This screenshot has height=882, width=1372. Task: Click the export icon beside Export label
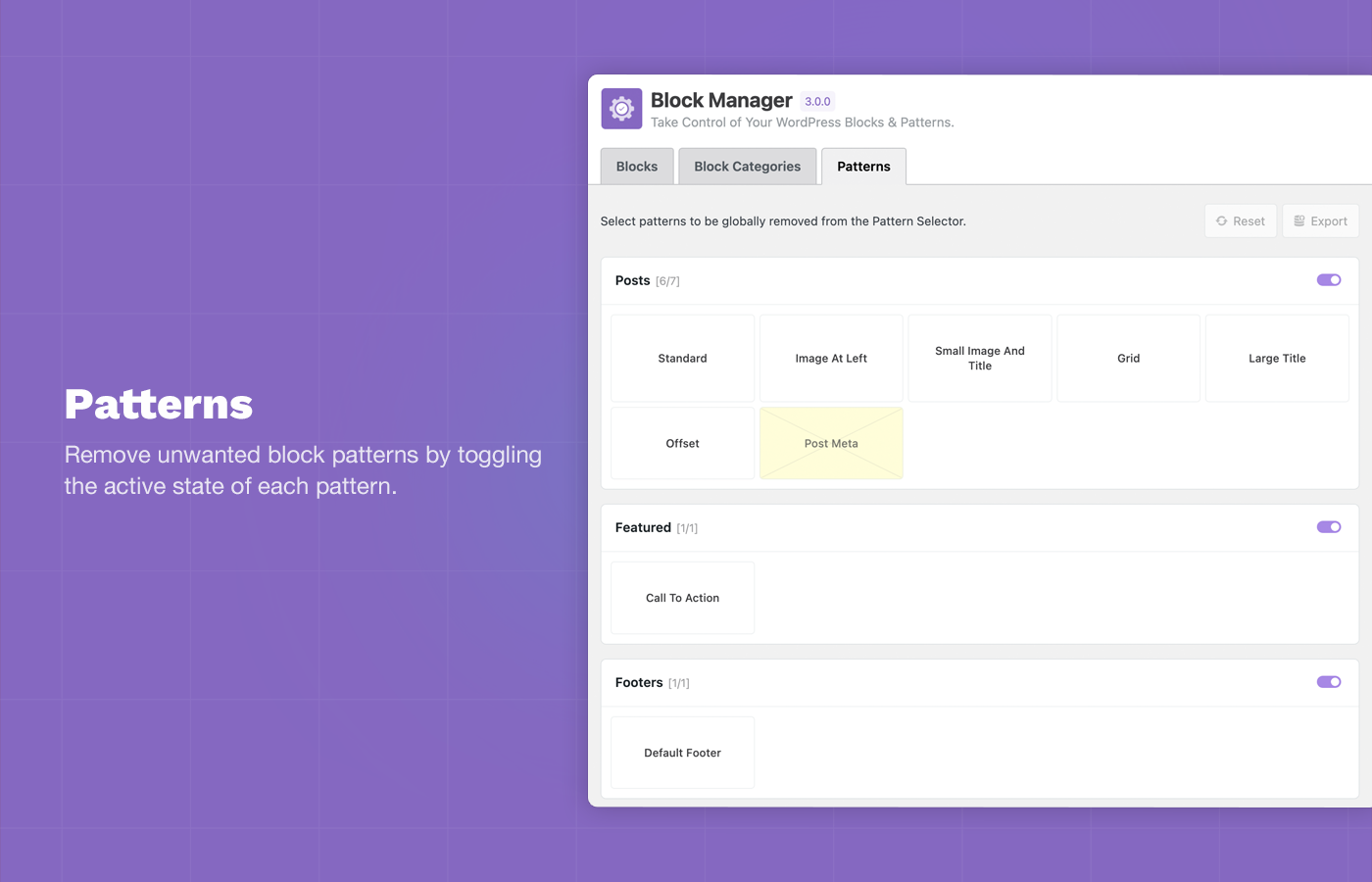(1299, 221)
